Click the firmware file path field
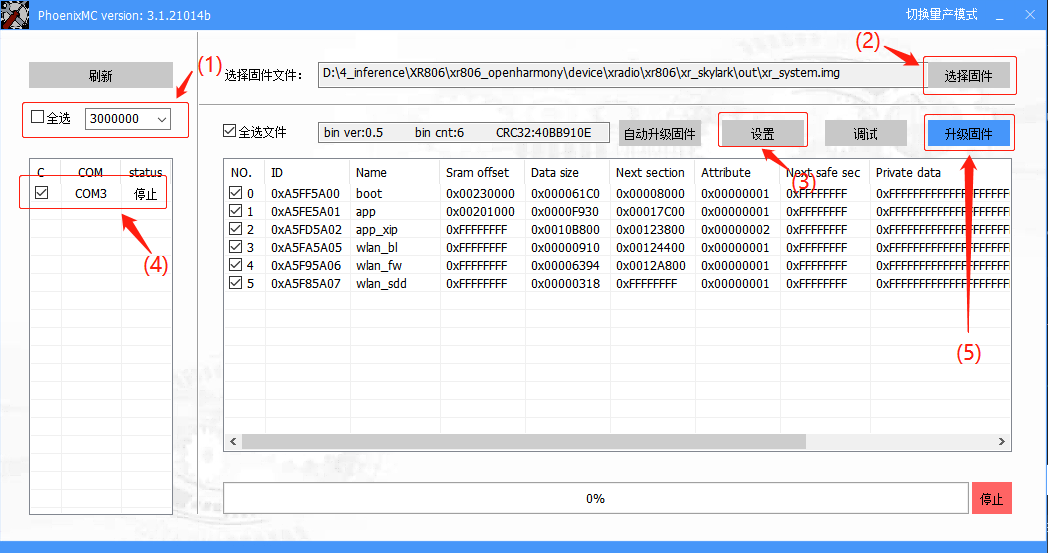The height and width of the screenshot is (553, 1048). point(620,75)
